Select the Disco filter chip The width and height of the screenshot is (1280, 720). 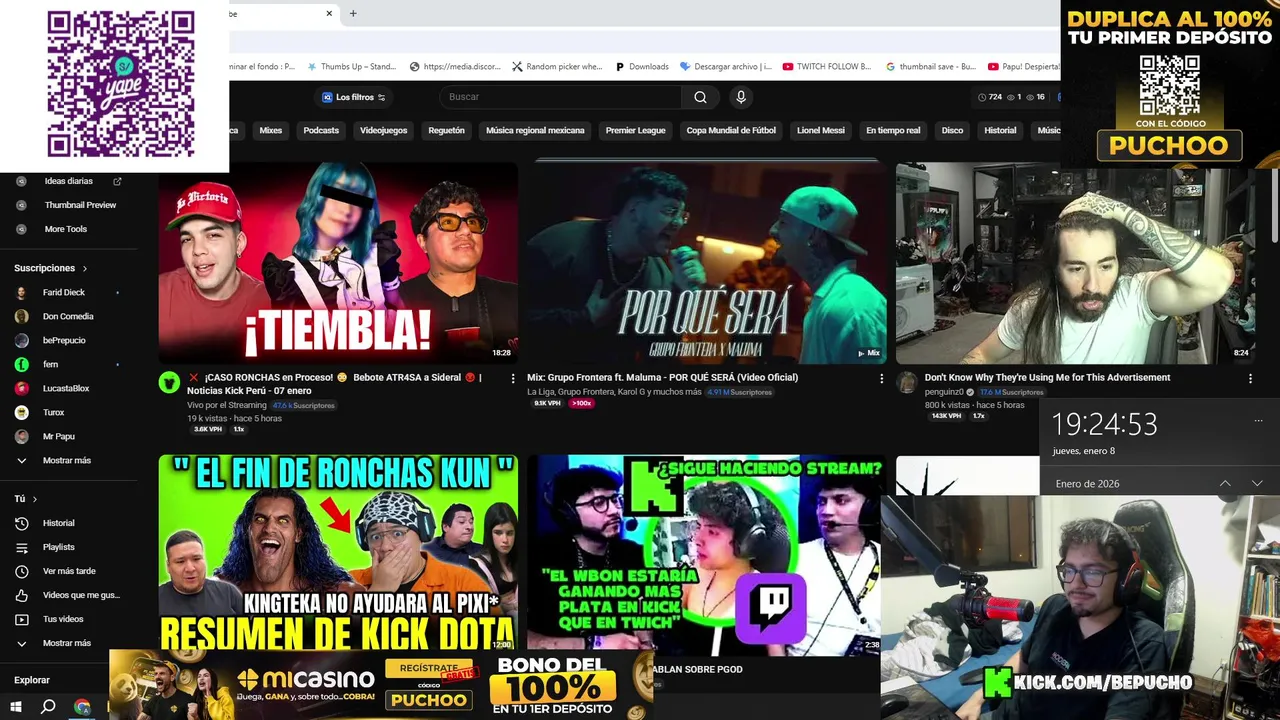coord(953,131)
